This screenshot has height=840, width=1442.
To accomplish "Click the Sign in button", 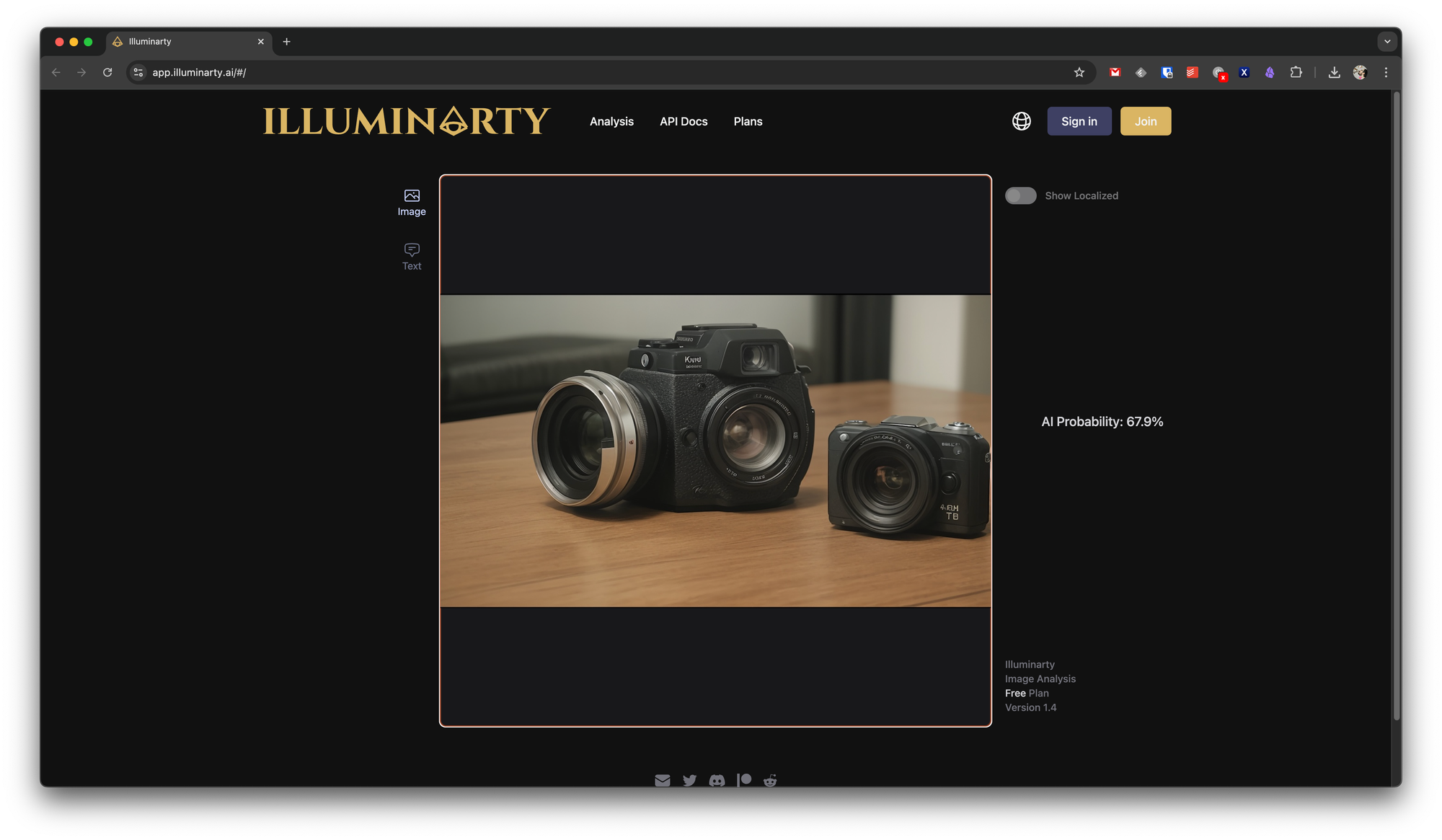I will pos(1079,121).
